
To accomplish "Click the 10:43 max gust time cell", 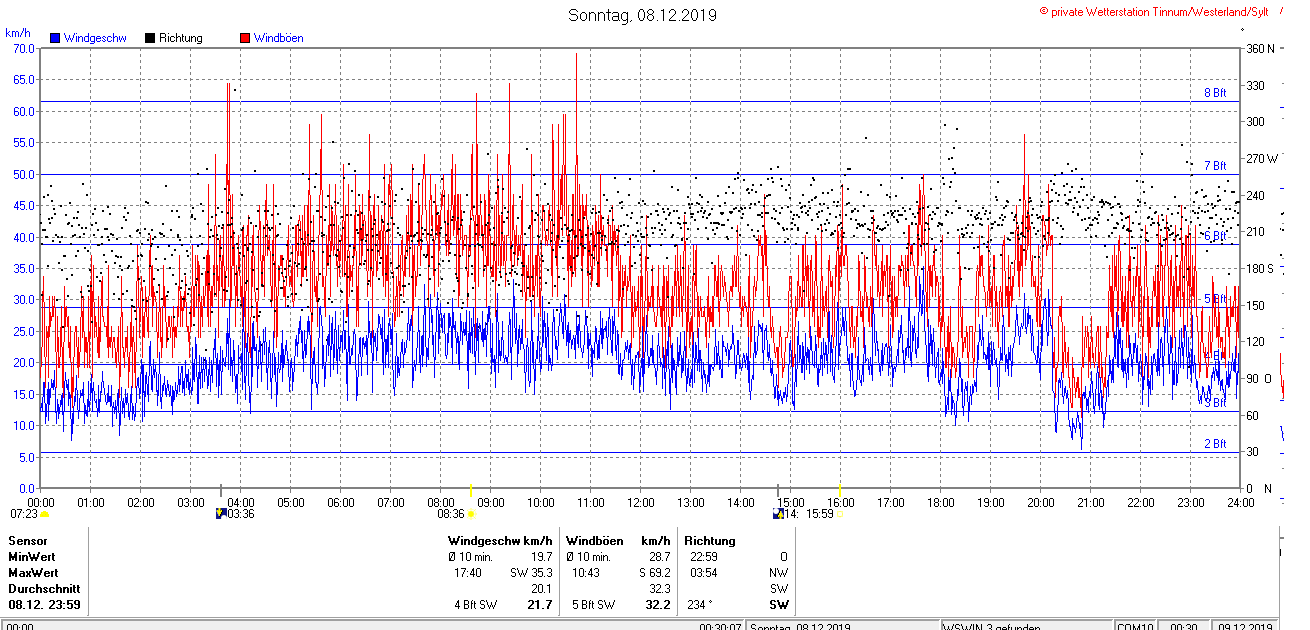I will coord(586,573).
